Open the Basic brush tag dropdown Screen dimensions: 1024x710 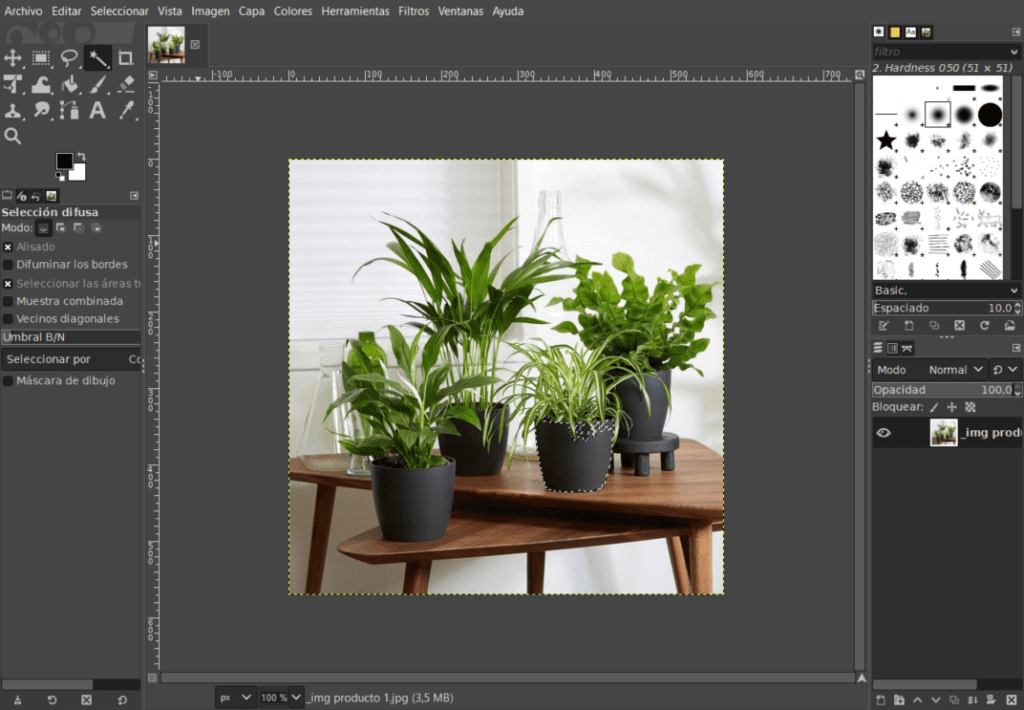[946, 290]
